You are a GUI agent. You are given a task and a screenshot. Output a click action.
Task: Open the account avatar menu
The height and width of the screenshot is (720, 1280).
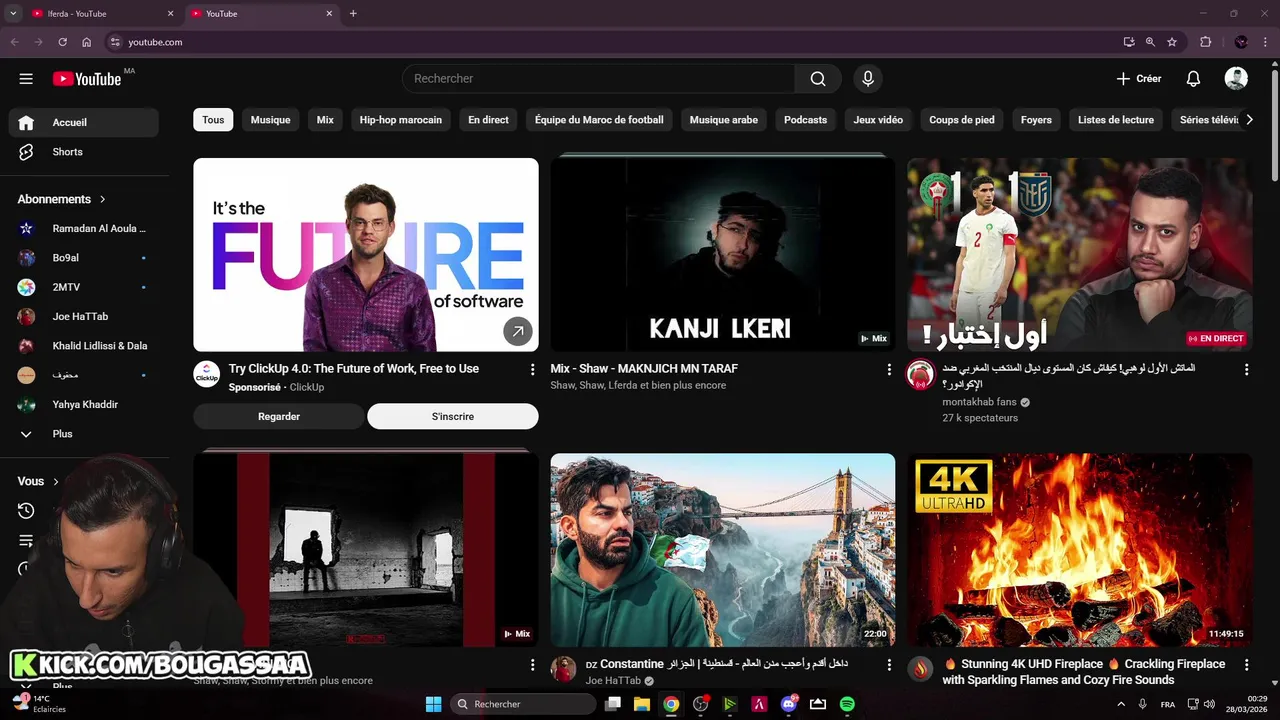(x=1236, y=79)
